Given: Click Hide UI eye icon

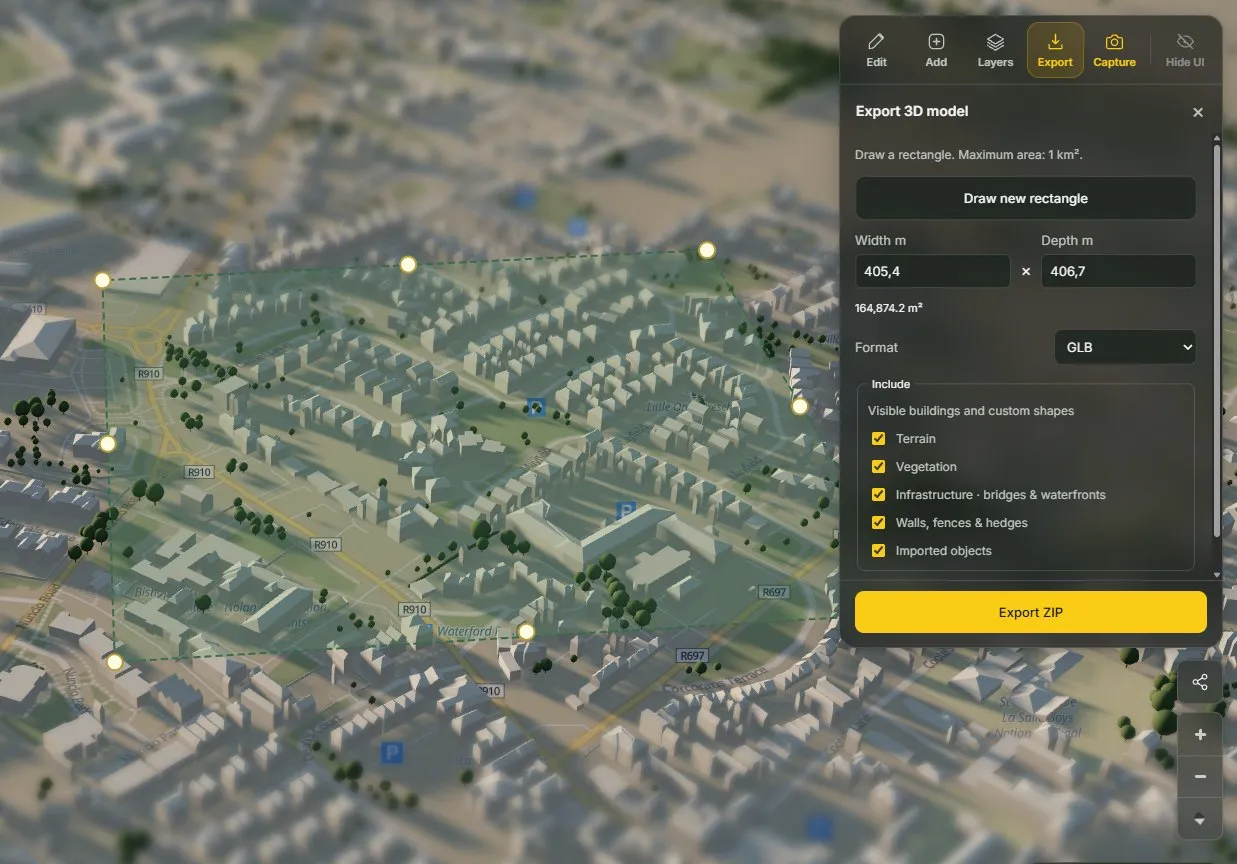Looking at the screenshot, I should (x=1185, y=50).
